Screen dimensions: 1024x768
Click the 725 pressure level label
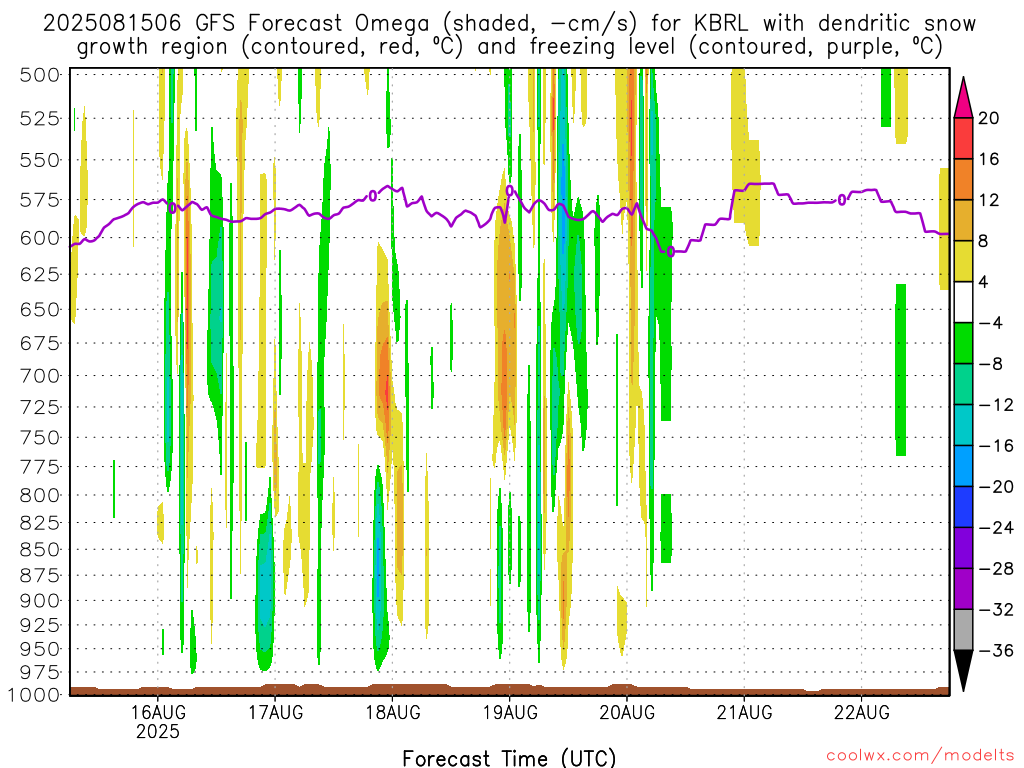click(x=40, y=408)
